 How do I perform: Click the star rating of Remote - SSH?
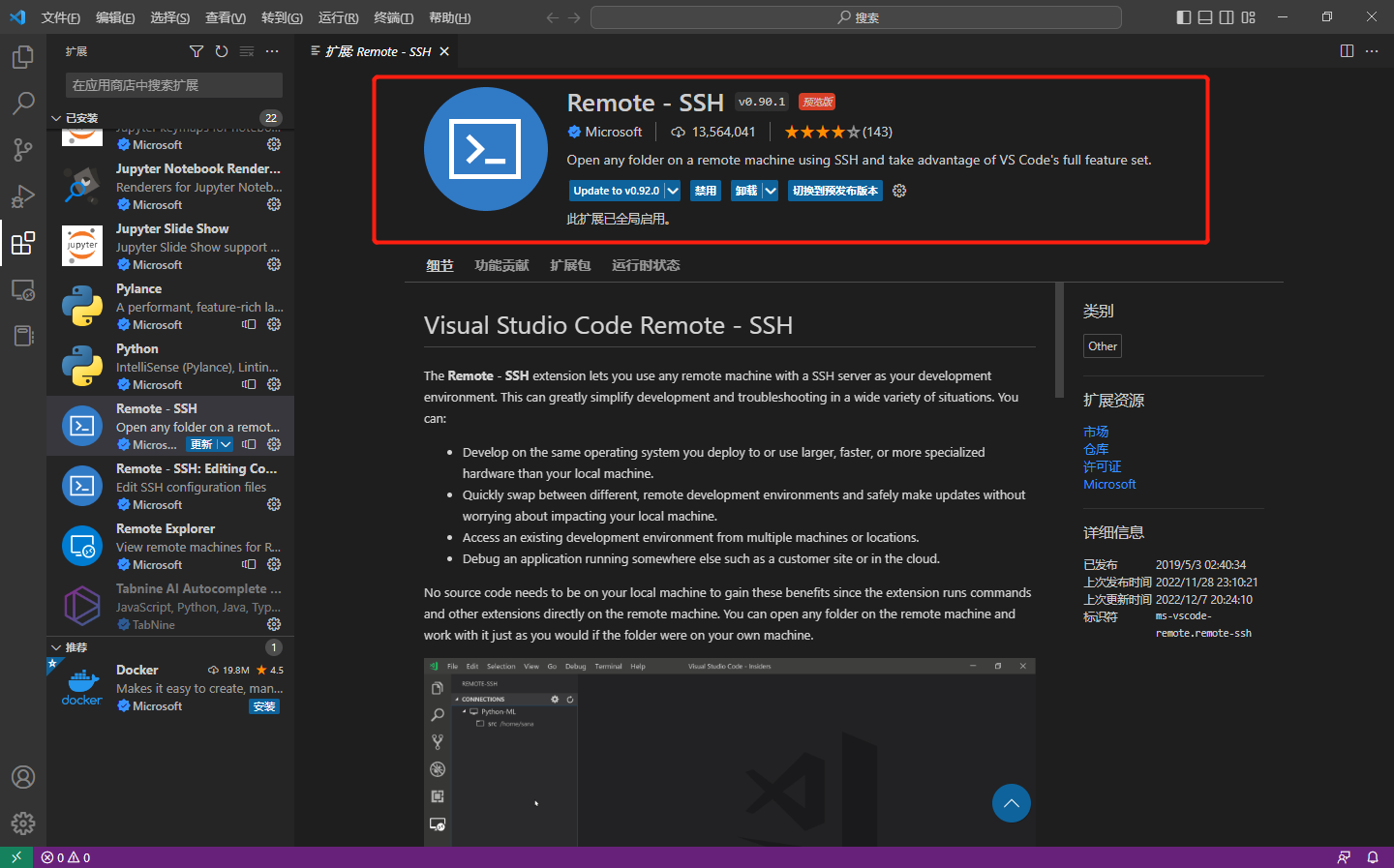838,132
